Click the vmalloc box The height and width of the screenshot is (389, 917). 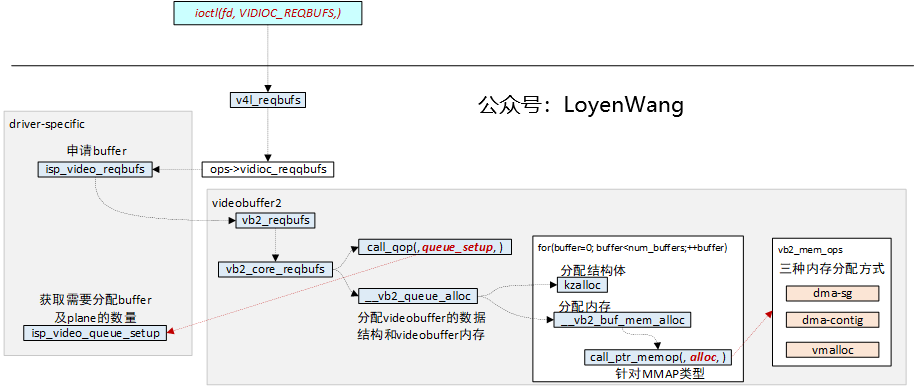click(x=833, y=350)
